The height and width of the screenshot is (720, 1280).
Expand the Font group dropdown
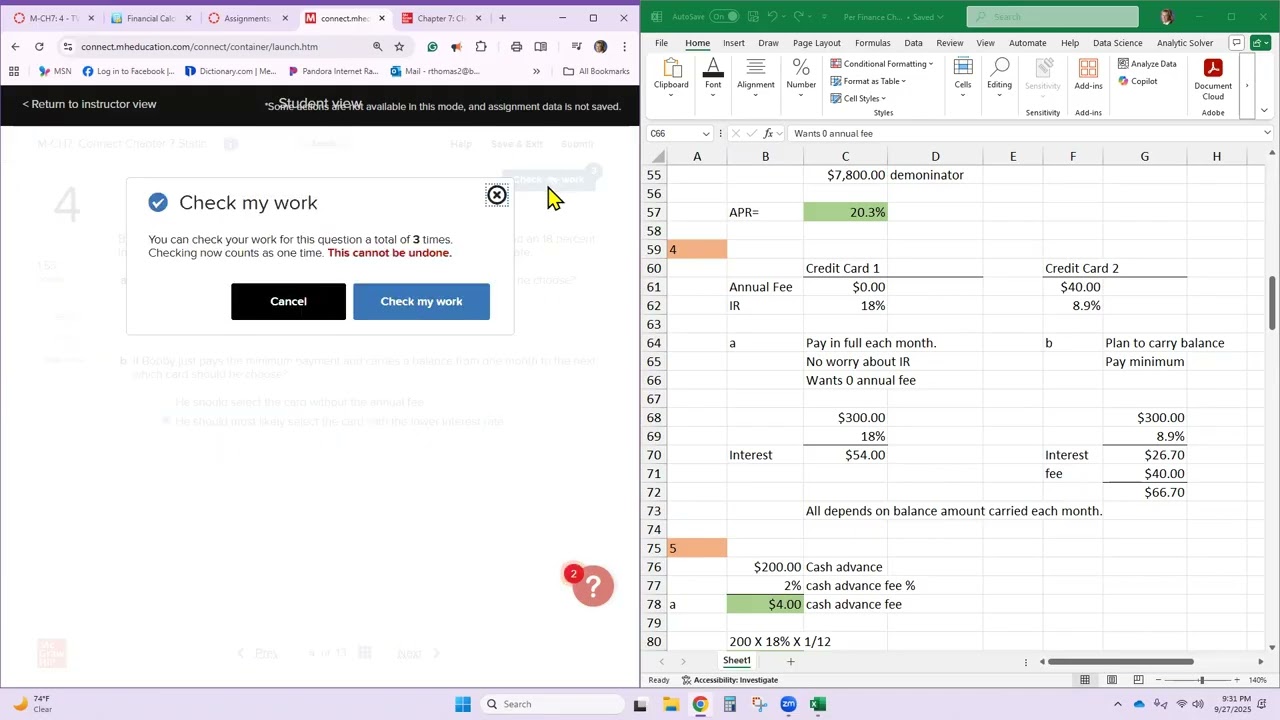(713, 76)
